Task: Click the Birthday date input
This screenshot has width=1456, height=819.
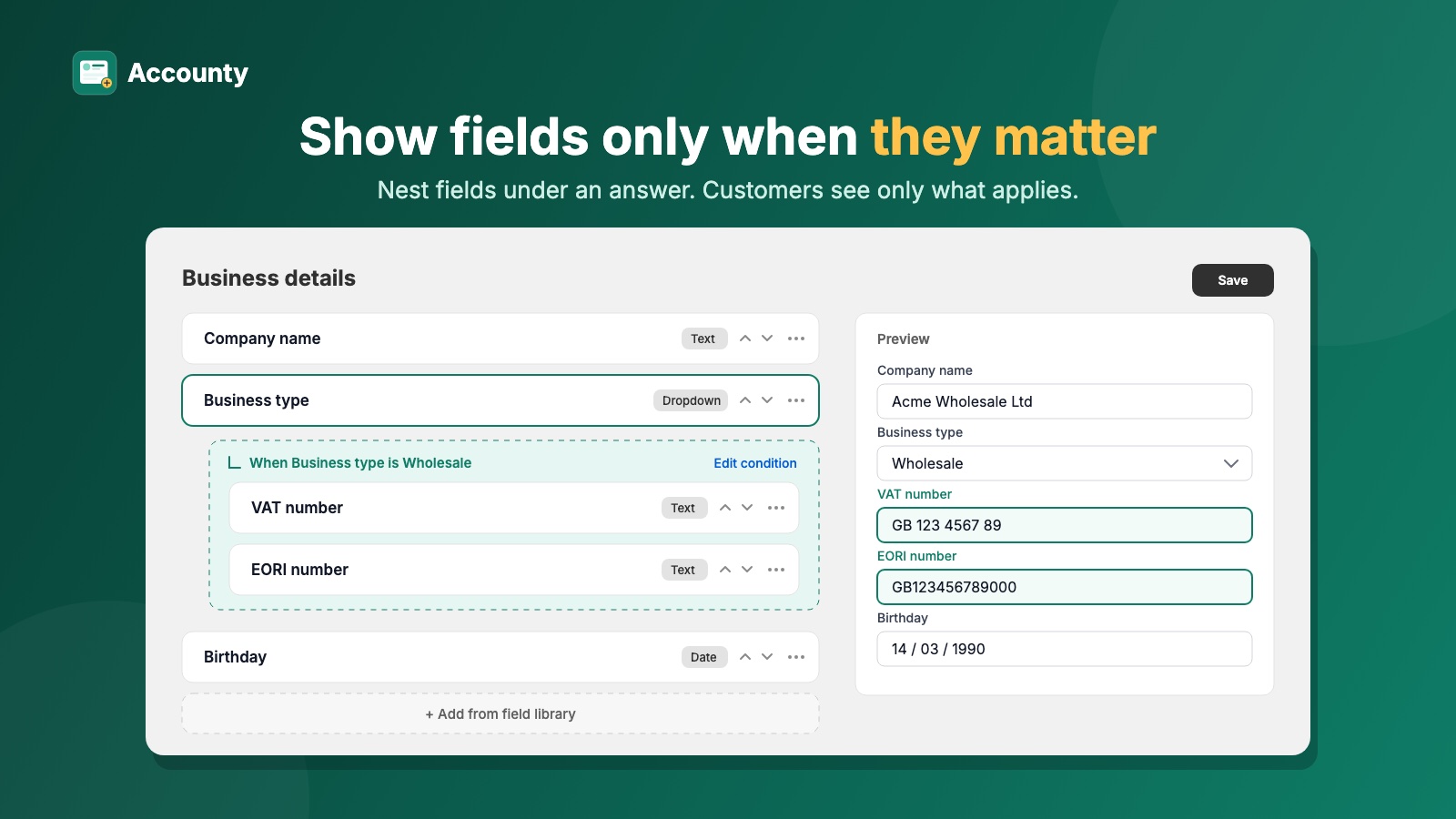Action: [1065, 649]
